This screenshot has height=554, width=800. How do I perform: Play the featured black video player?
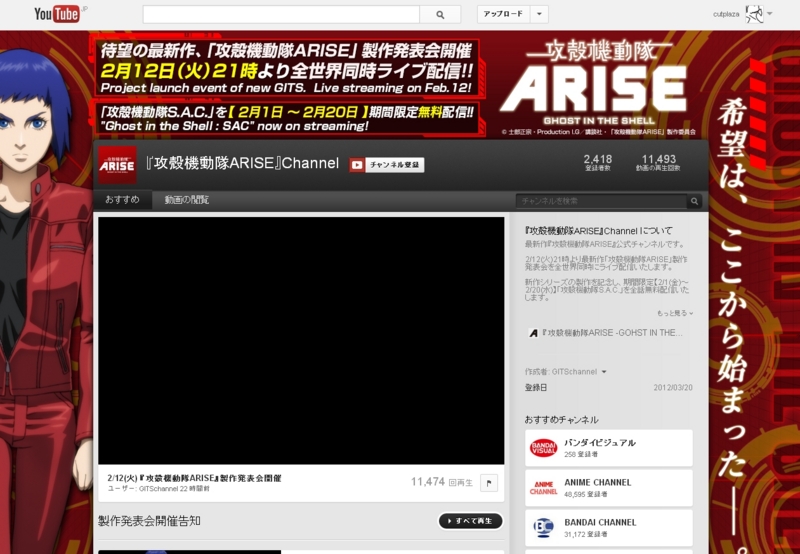301,340
